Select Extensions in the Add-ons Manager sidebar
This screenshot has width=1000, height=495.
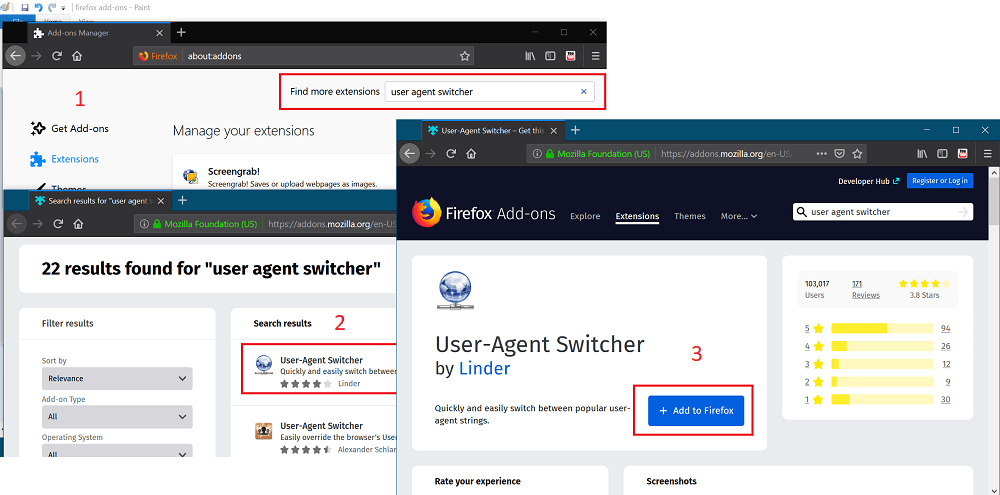pyautogui.click(x=64, y=159)
